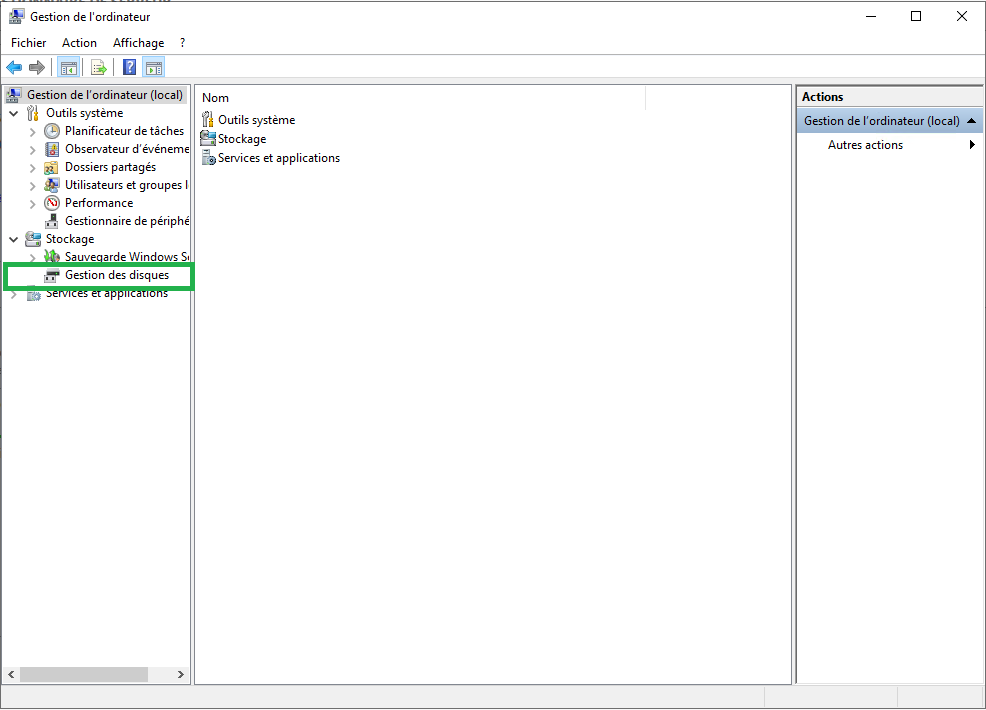986x710 pixels.
Task: Click Autres actions in Actions pane
Action: pos(865,145)
